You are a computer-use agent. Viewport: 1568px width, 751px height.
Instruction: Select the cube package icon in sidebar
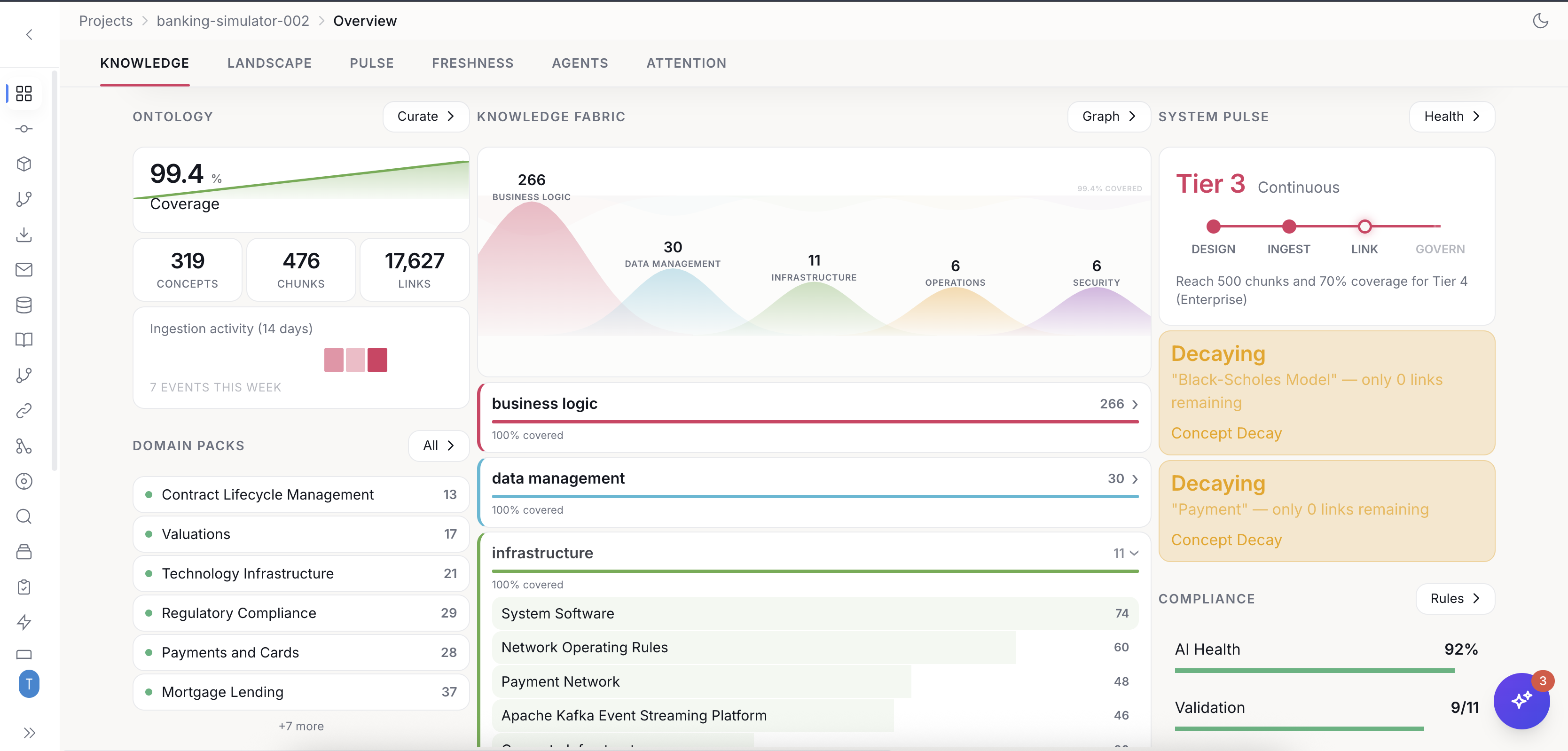tap(24, 164)
